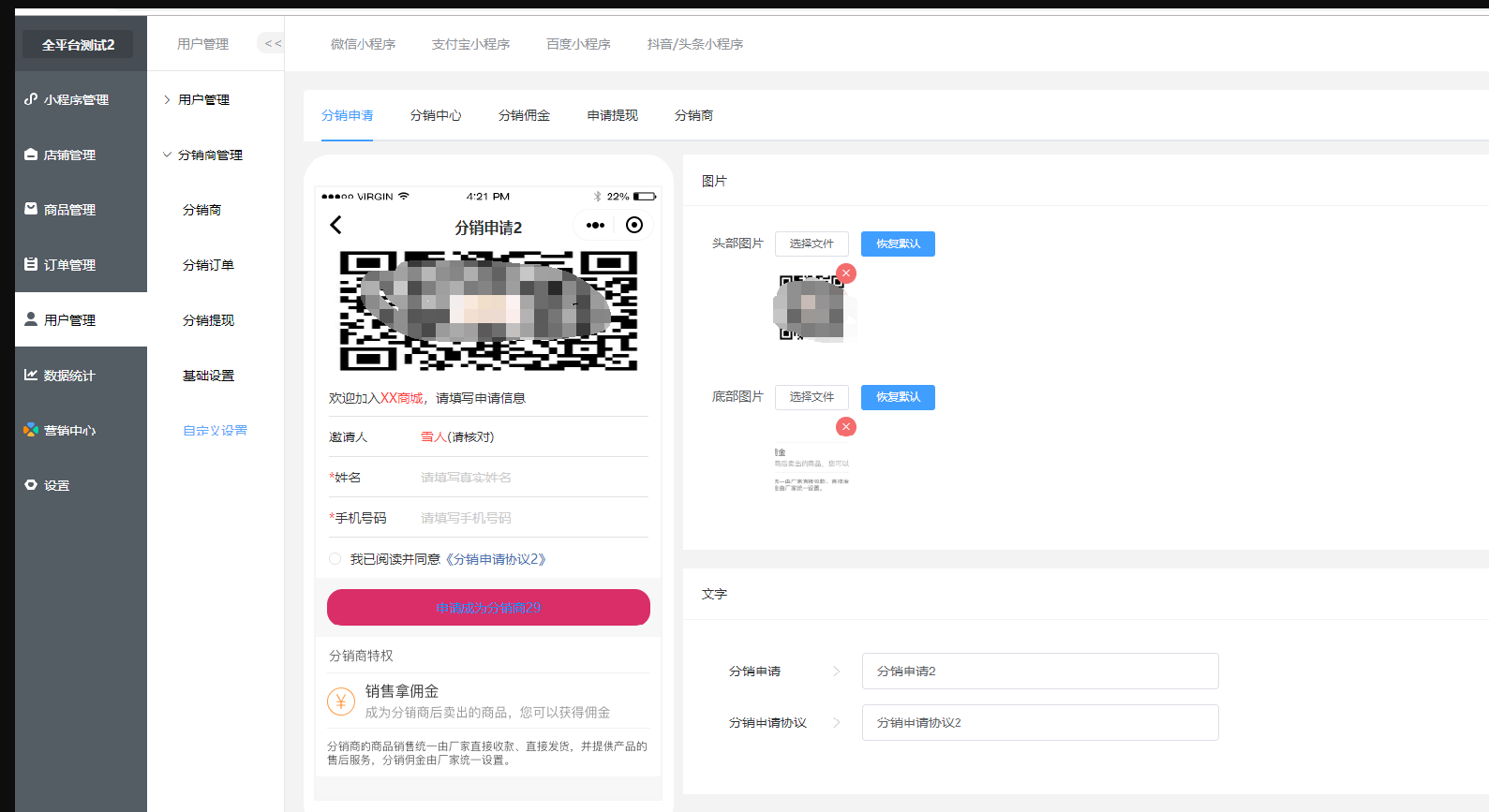Image resolution: width=1489 pixels, height=812 pixels.
Task: Click 选择文件 for 底部图片
Action: 812,397
